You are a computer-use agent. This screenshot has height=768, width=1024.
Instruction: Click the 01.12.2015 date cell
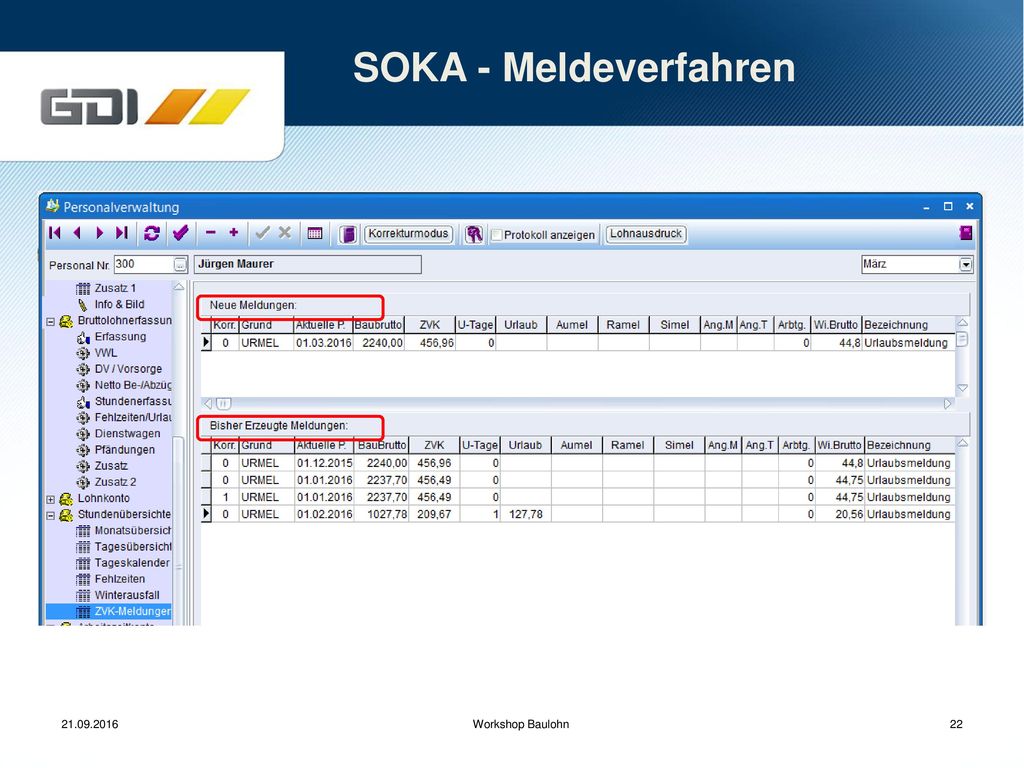point(325,463)
